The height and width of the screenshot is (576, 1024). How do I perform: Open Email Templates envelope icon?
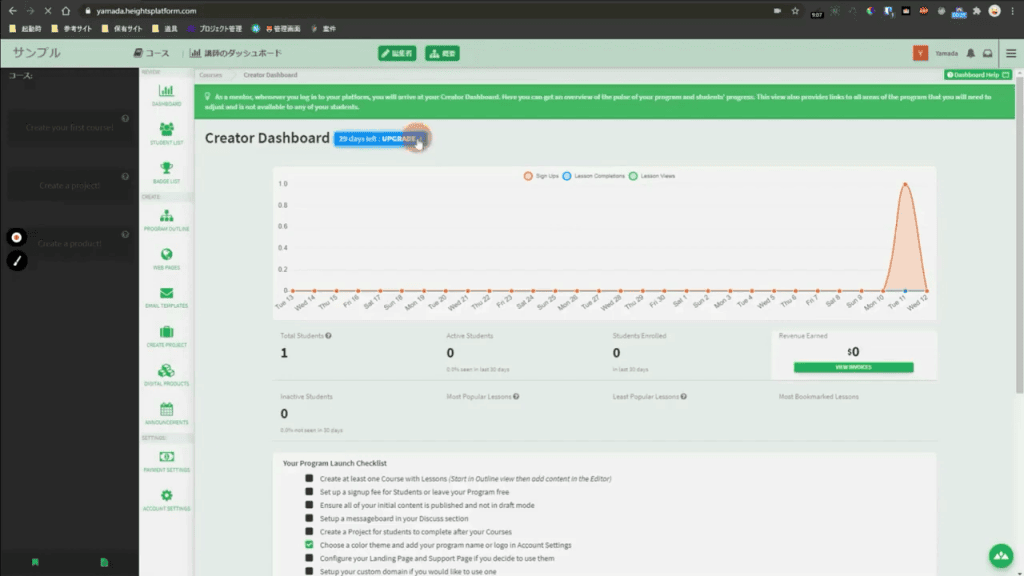166,297
